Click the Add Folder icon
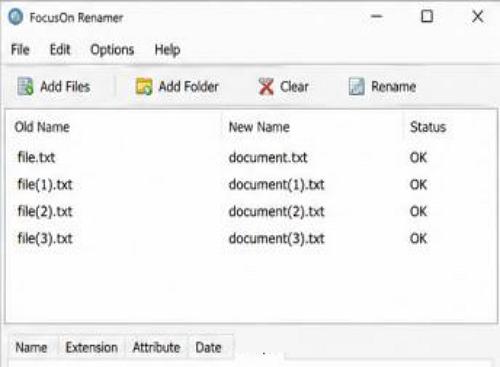500x367 pixels. (144, 87)
